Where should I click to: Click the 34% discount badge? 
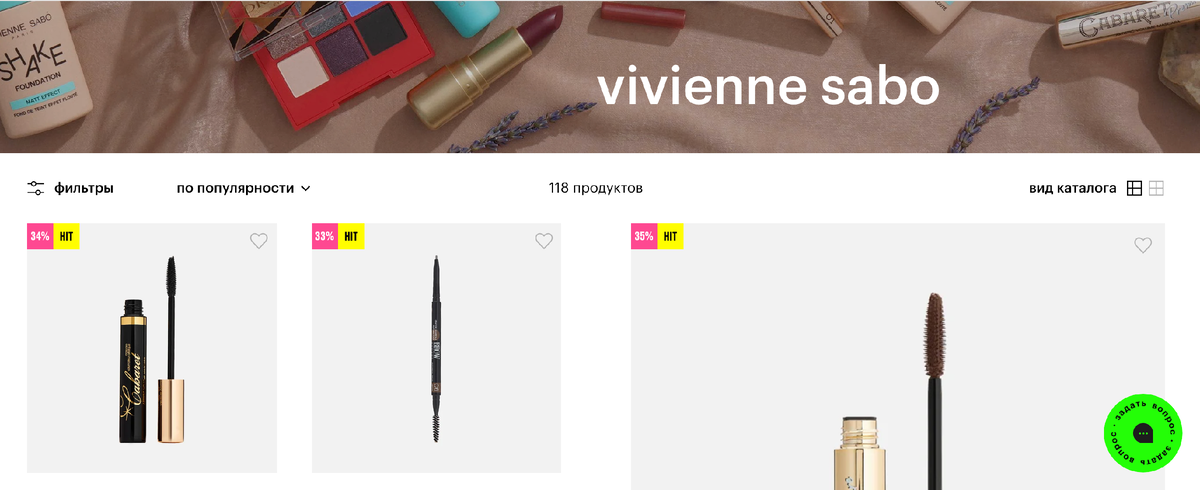[40, 237]
